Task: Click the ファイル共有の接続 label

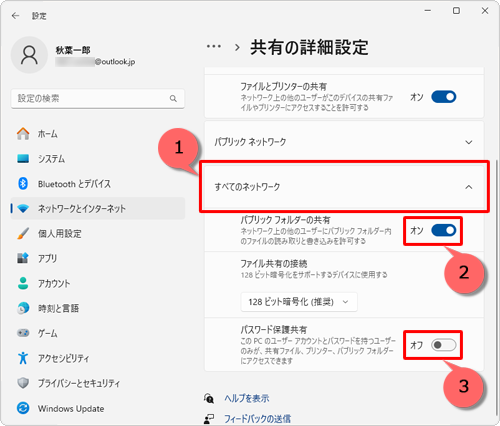Action: point(274,264)
